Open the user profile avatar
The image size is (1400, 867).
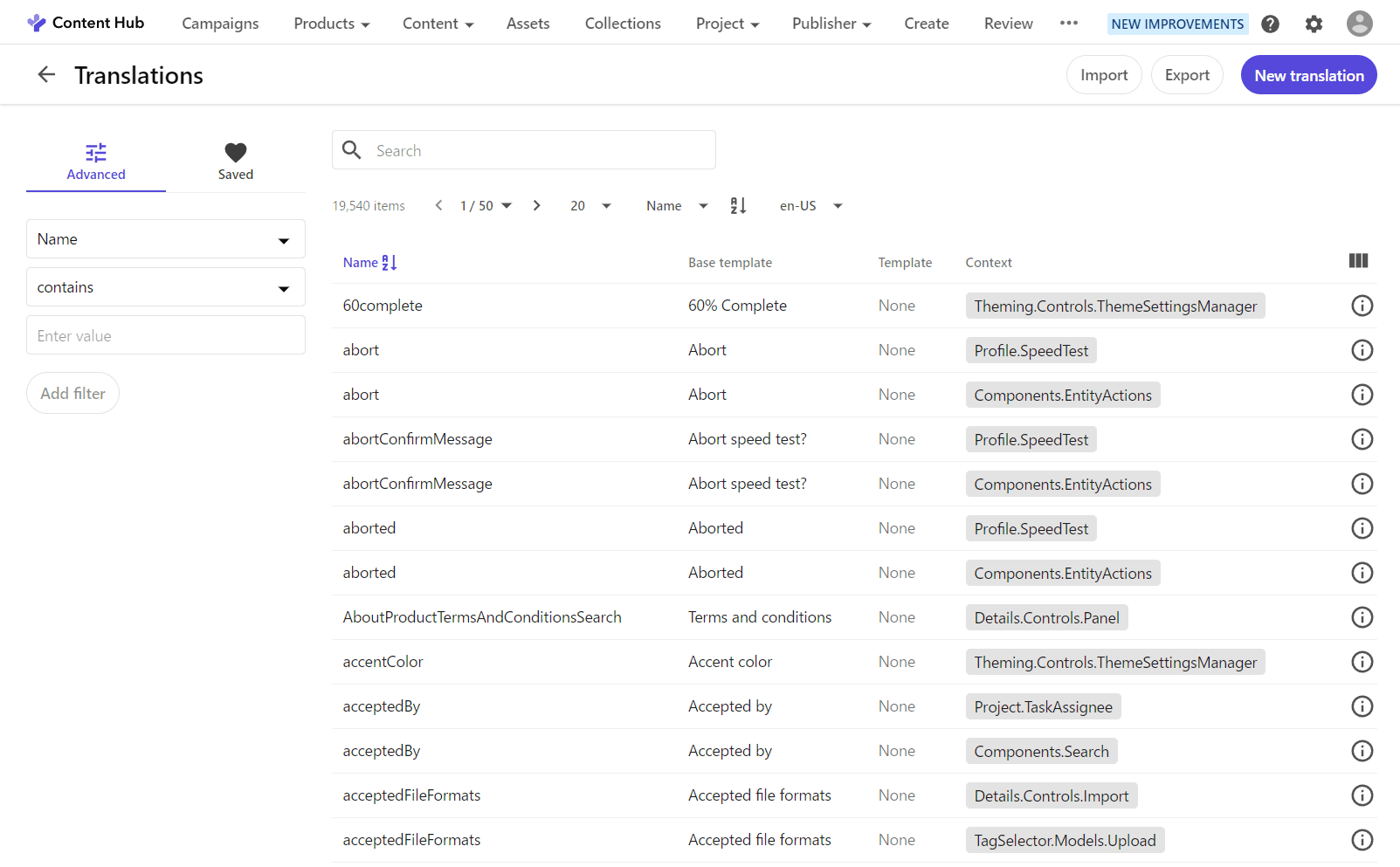[1359, 24]
